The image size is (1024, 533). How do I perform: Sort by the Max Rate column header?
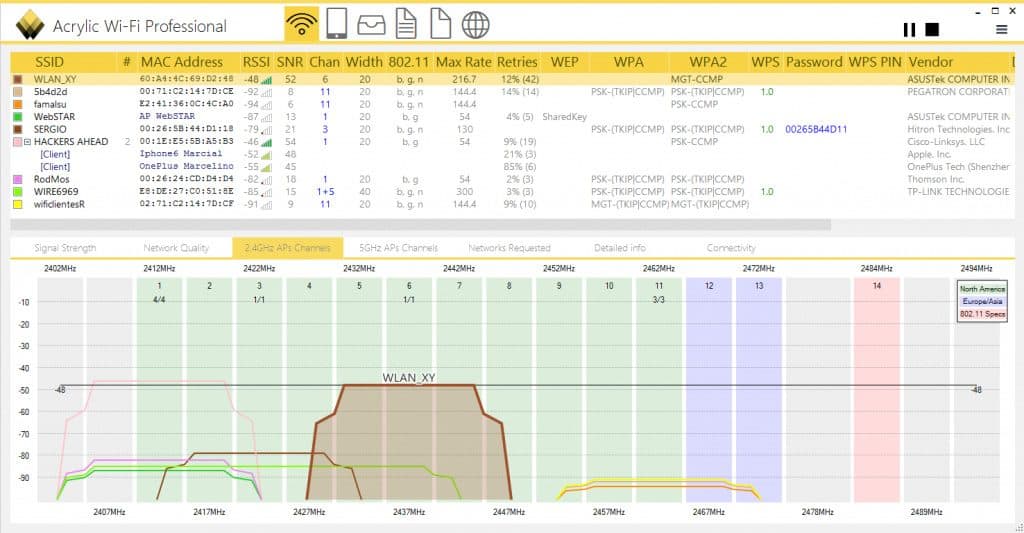point(463,62)
